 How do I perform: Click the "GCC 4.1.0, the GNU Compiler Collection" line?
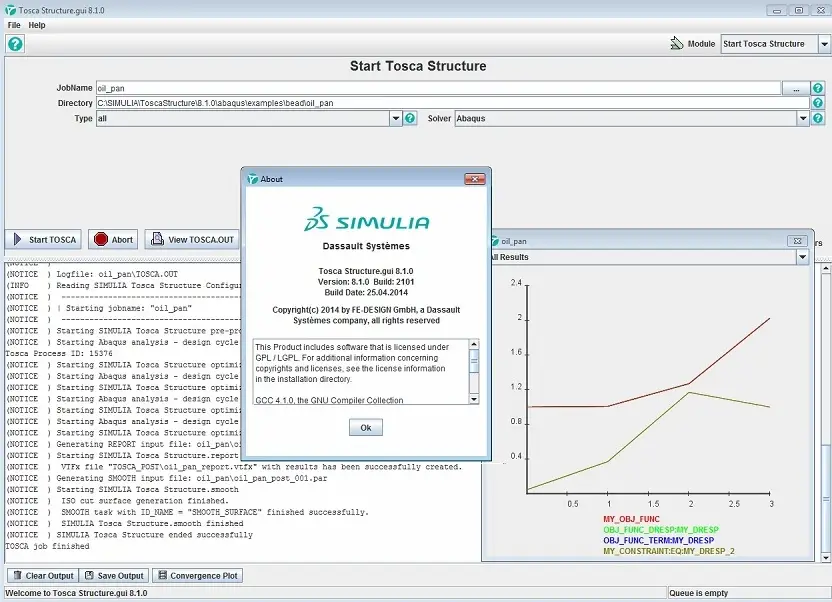coord(330,400)
